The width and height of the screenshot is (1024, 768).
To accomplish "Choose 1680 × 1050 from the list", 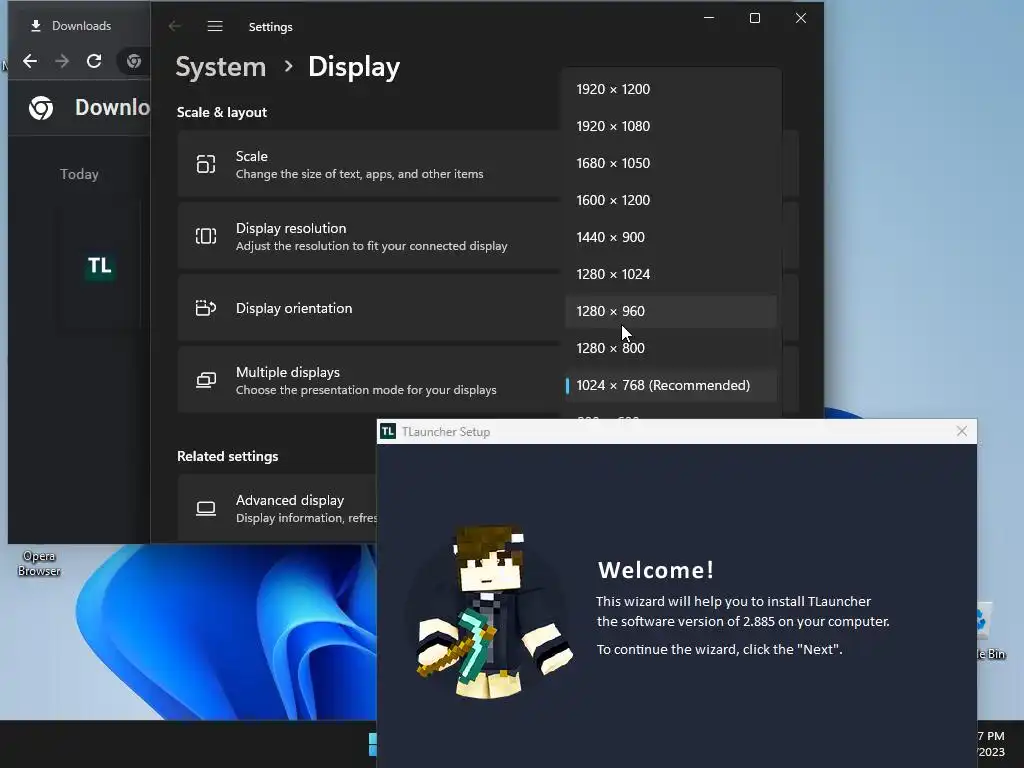I will click(x=671, y=163).
